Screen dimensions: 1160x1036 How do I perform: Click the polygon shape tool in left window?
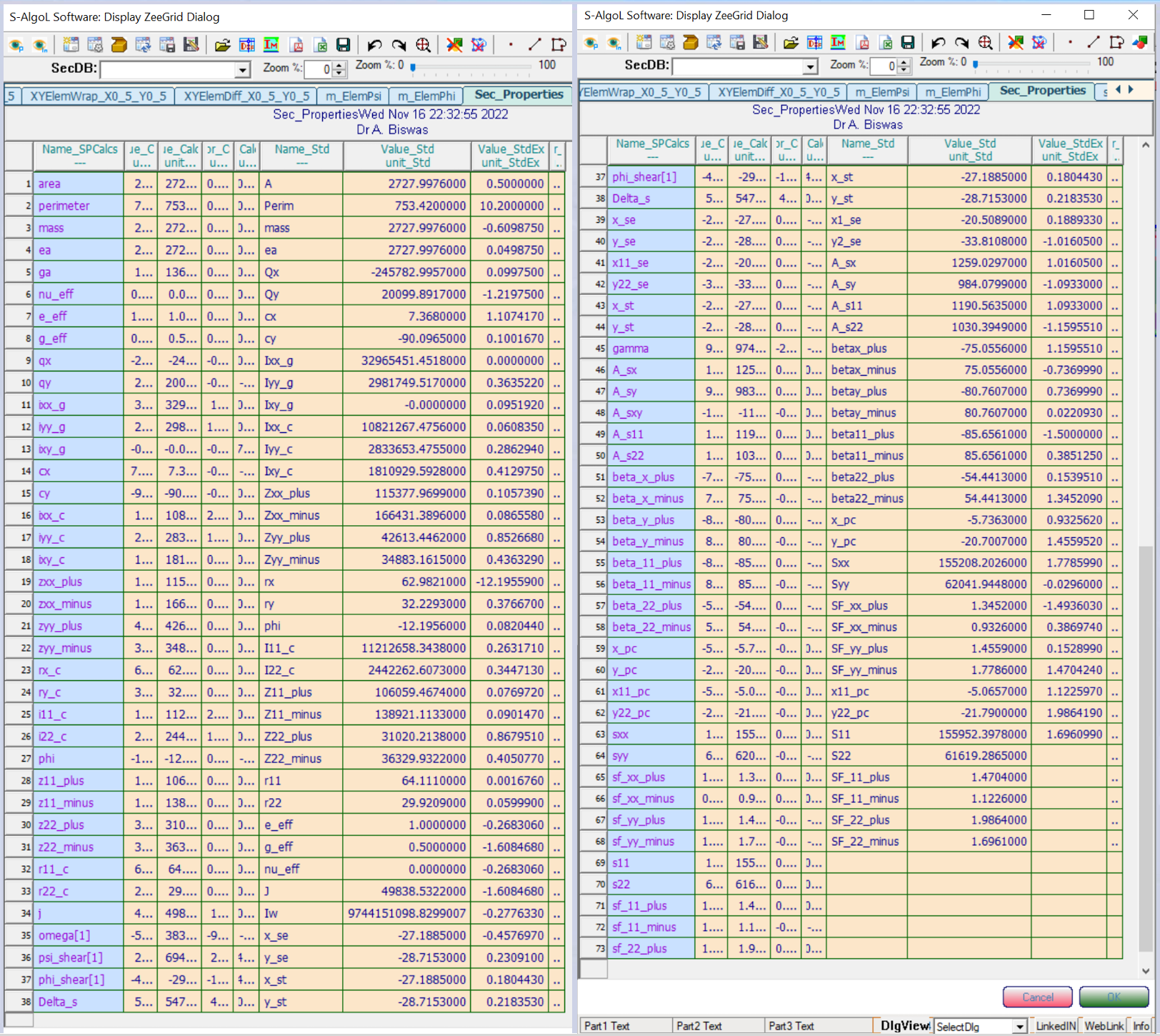click(x=559, y=44)
